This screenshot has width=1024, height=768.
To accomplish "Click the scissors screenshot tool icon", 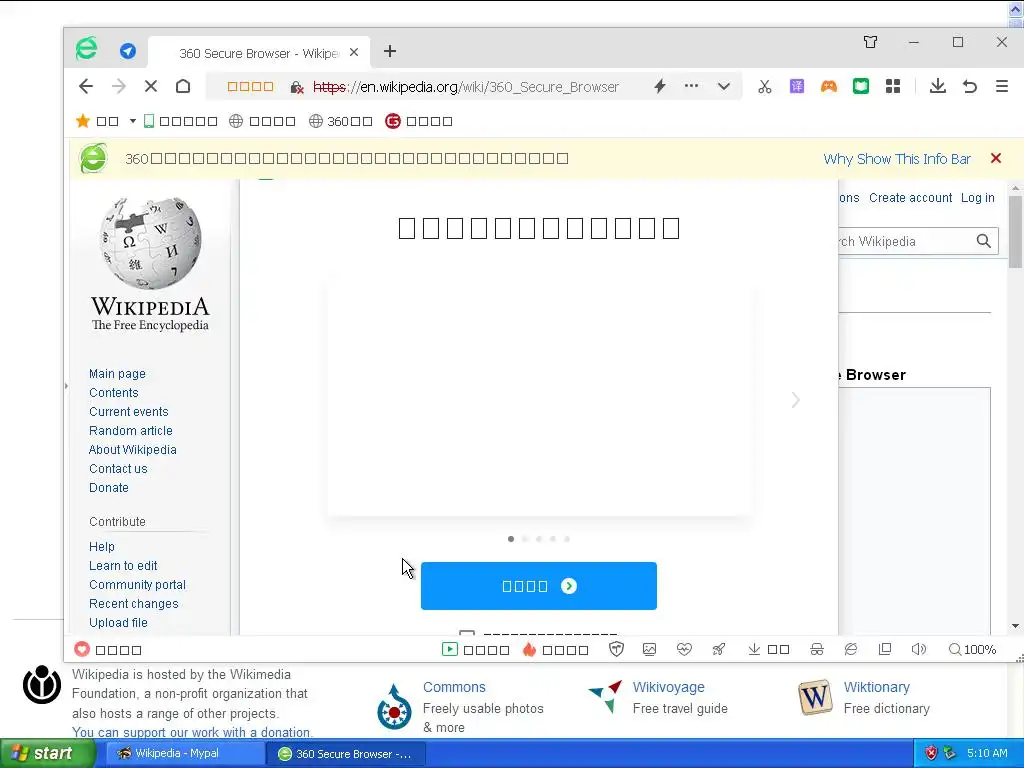I will [765, 86].
